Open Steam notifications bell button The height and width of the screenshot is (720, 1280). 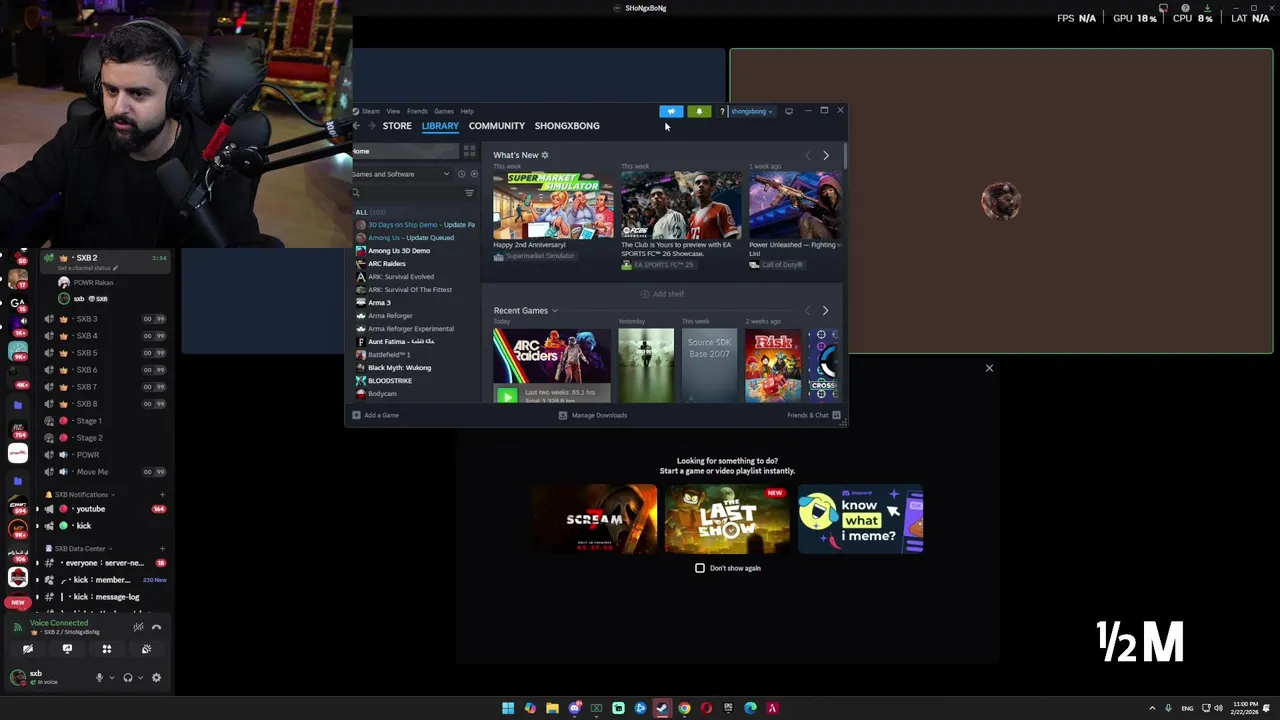(x=699, y=111)
